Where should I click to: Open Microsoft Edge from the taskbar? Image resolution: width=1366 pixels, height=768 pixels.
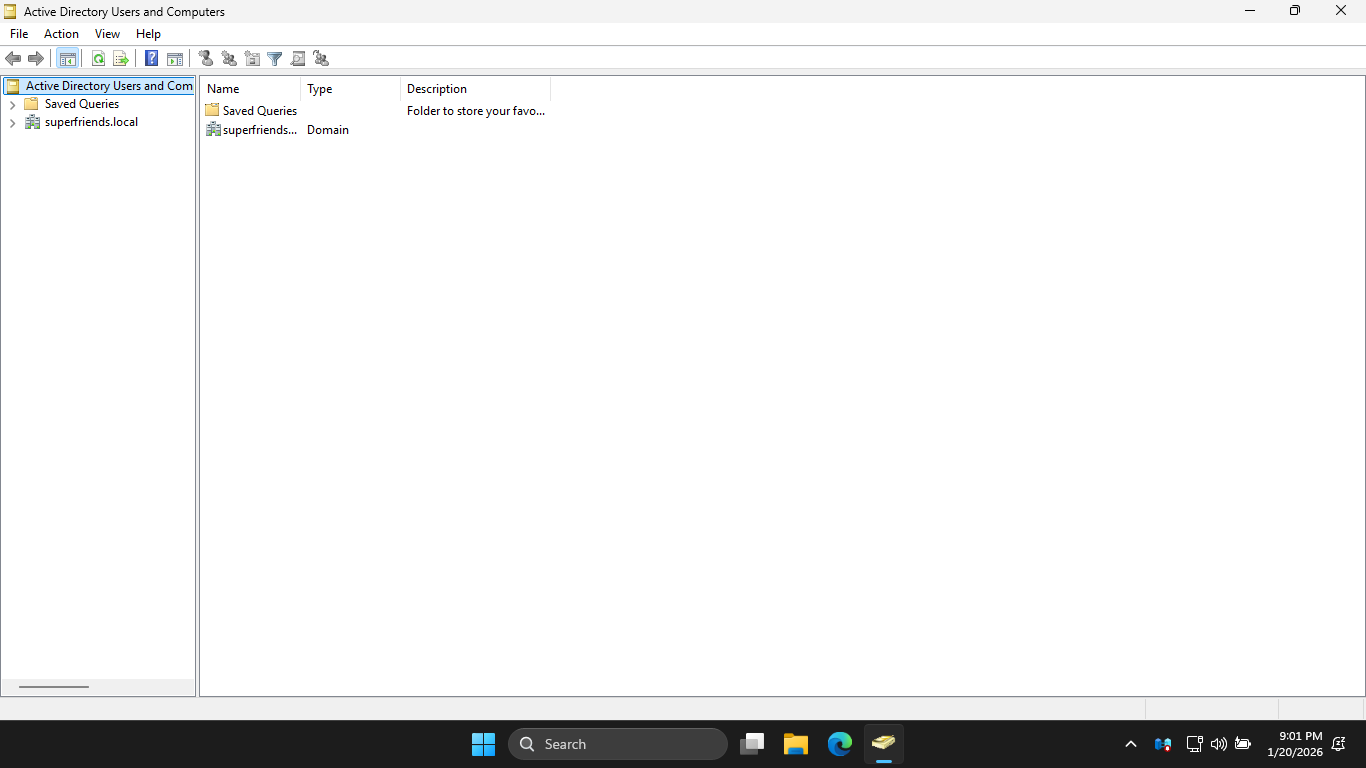pos(839,744)
